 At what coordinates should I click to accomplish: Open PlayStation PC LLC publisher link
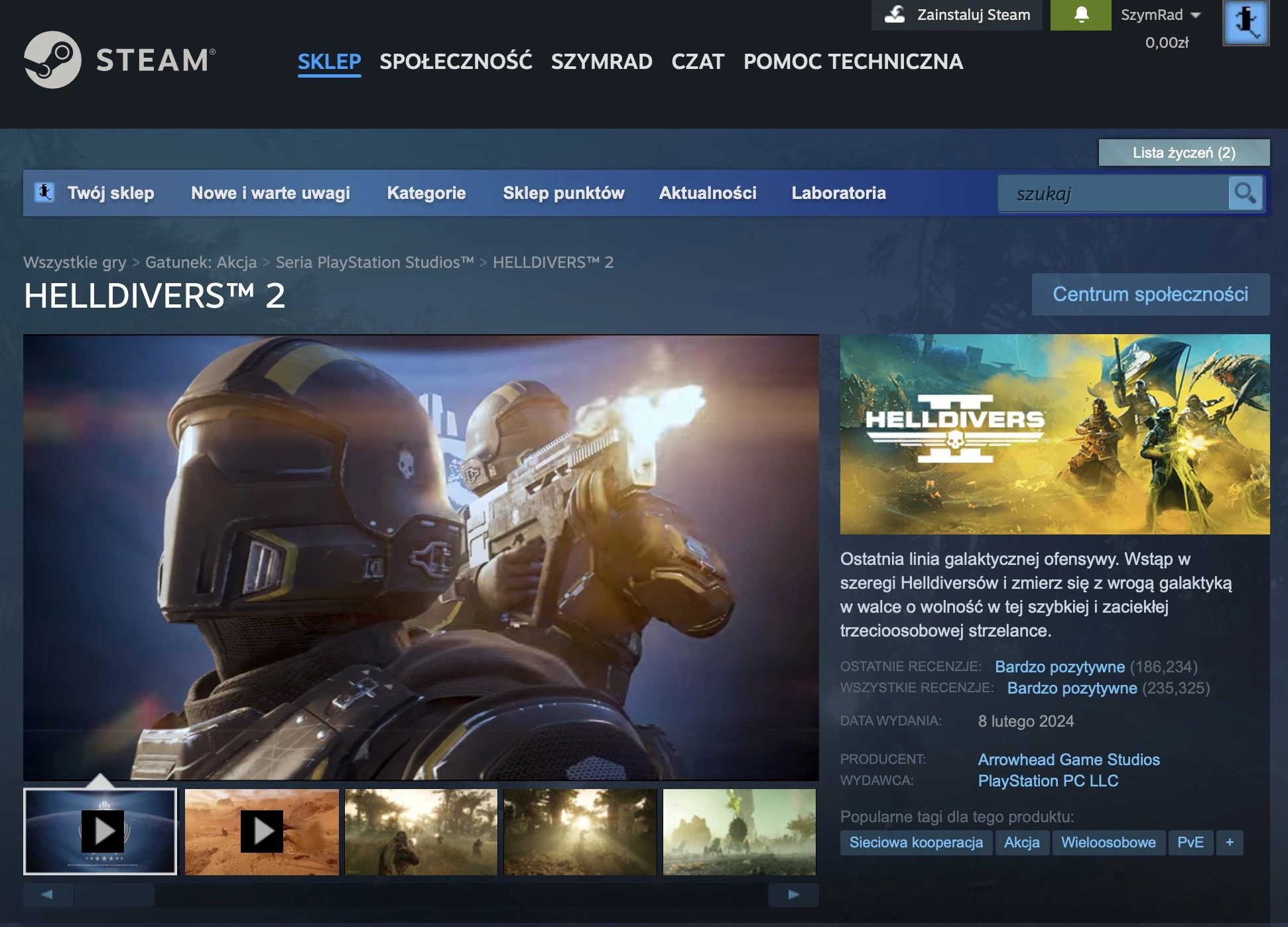coord(1048,781)
